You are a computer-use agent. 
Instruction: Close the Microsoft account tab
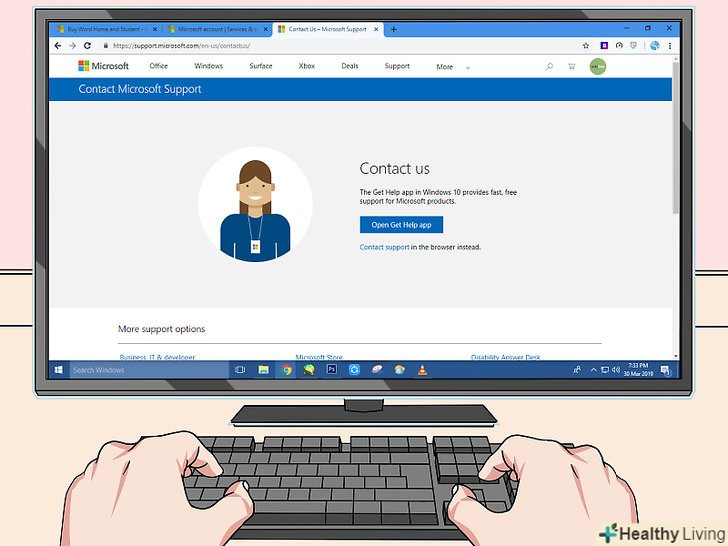(x=266, y=29)
